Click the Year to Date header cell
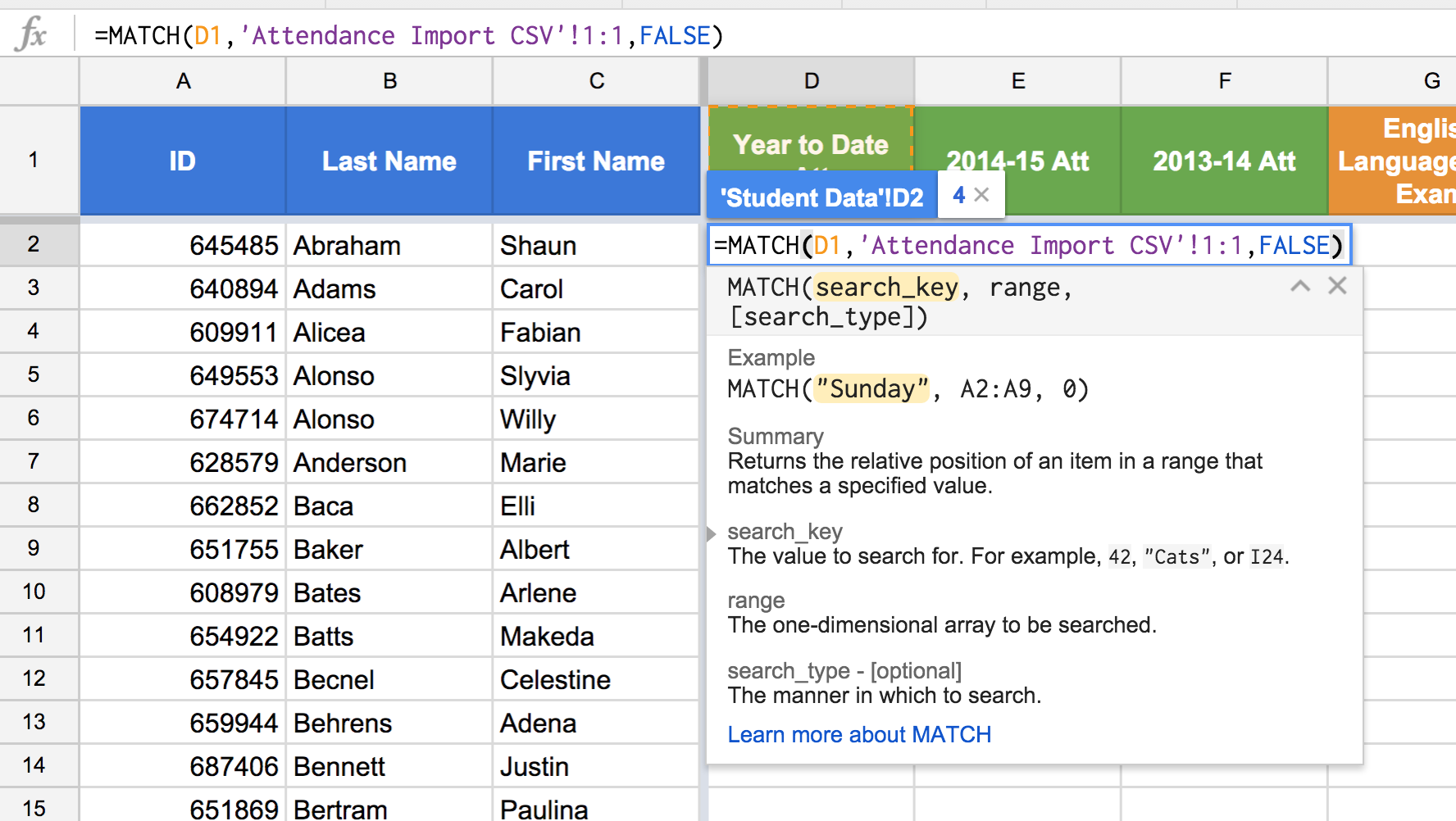The height and width of the screenshot is (821, 1456). [x=811, y=139]
